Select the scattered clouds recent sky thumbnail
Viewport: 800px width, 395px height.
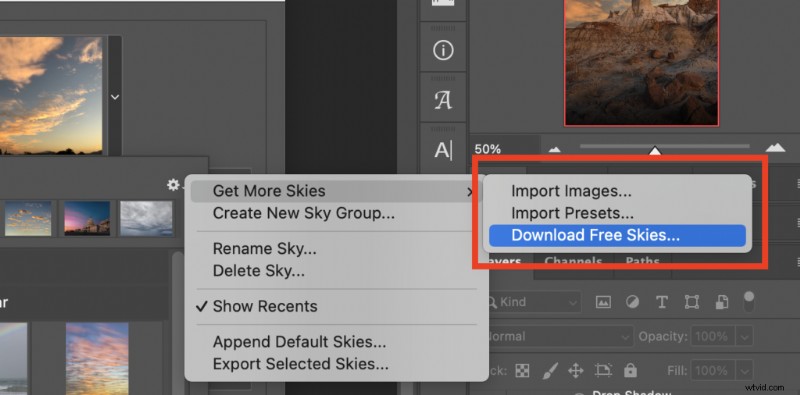coord(28,218)
